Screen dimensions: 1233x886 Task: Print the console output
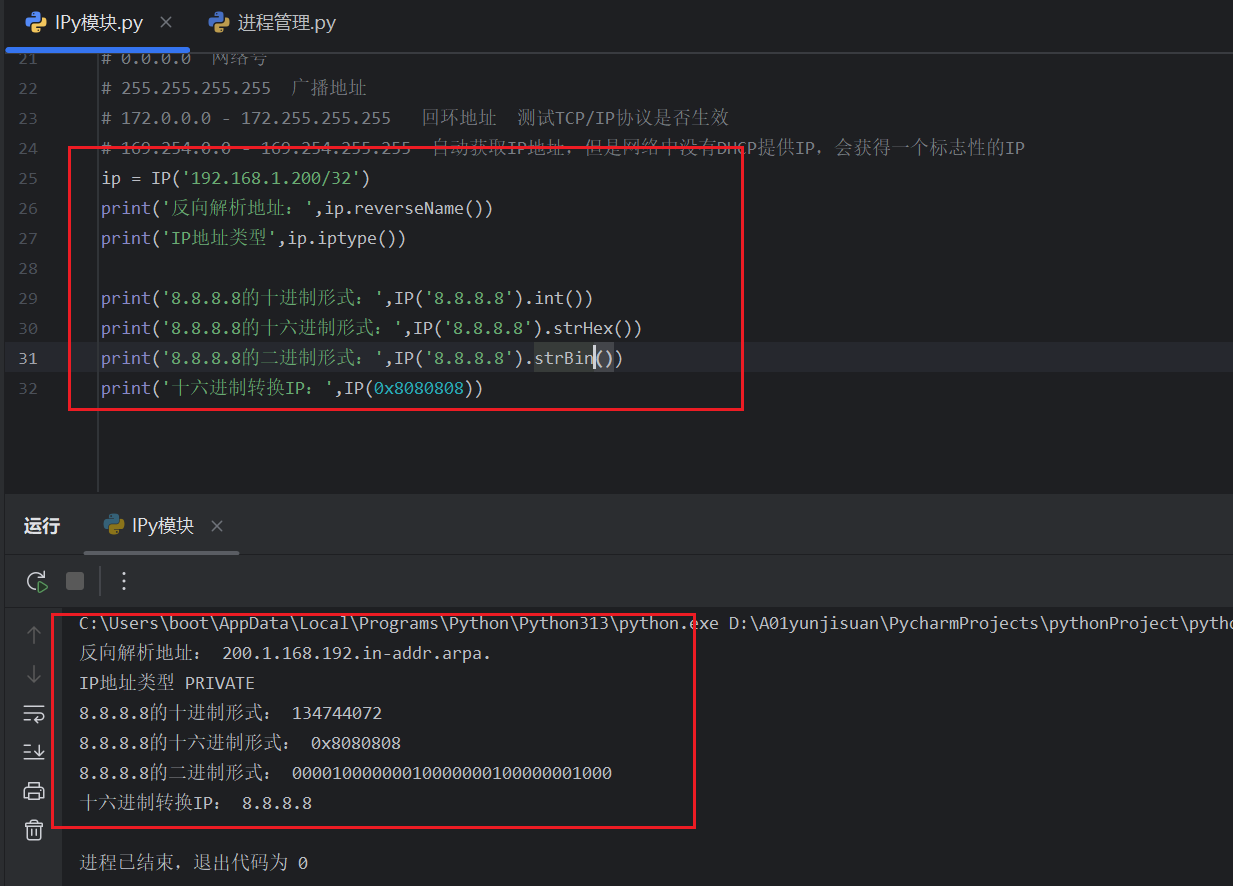33,790
